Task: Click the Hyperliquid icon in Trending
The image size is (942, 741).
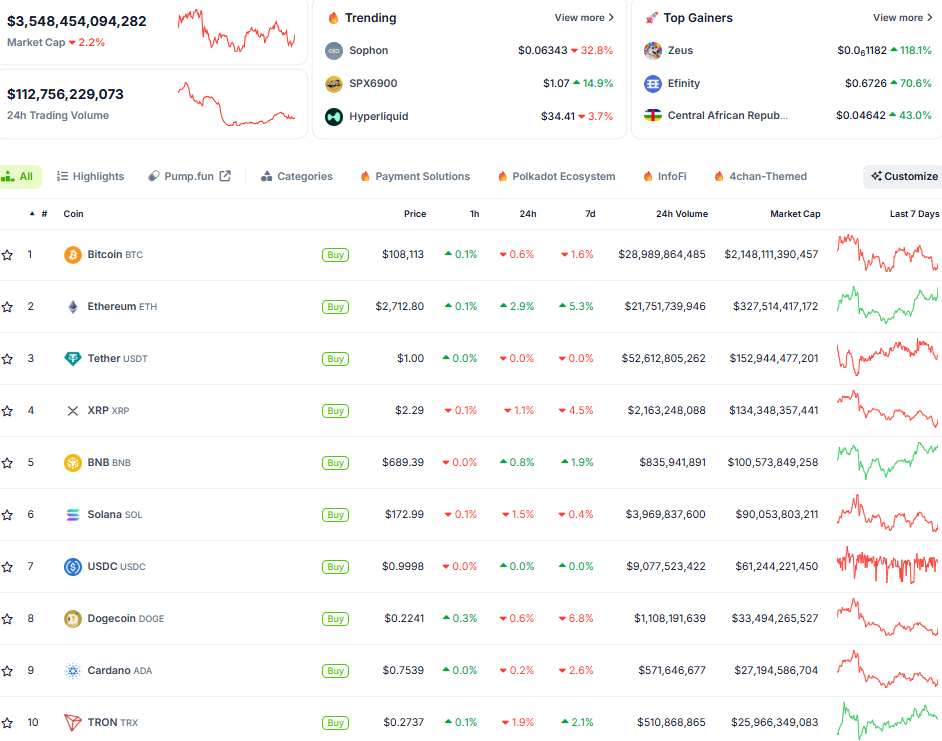Action: pyautogui.click(x=334, y=117)
